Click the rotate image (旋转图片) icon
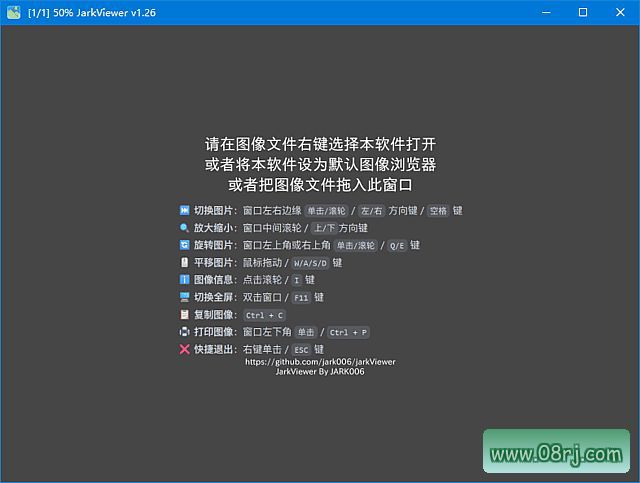Image resolution: width=640 pixels, height=483 pixels. tap(184, 245)
